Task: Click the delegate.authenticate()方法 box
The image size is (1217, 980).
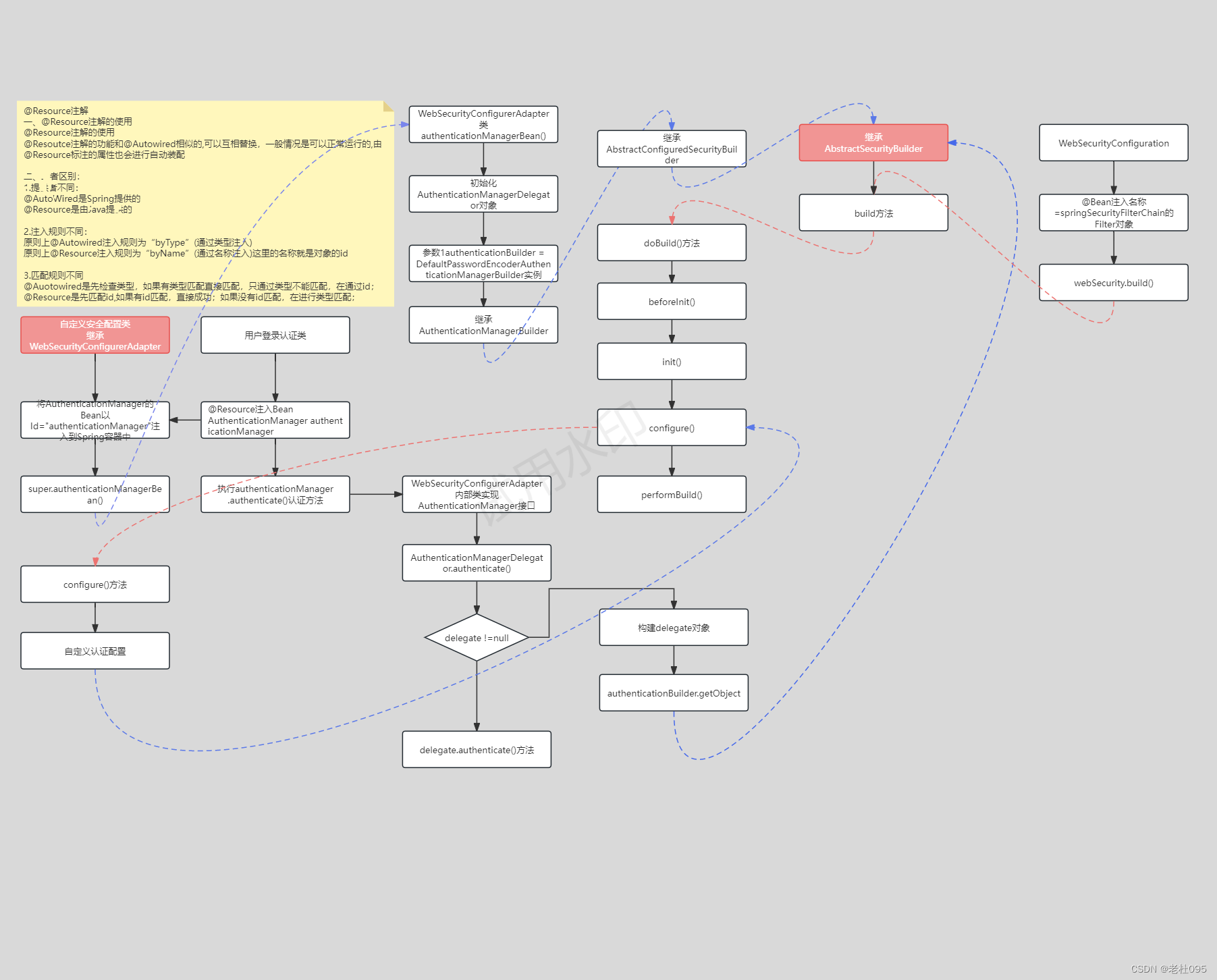Action: pyautogui.click(x=477, y=750)
